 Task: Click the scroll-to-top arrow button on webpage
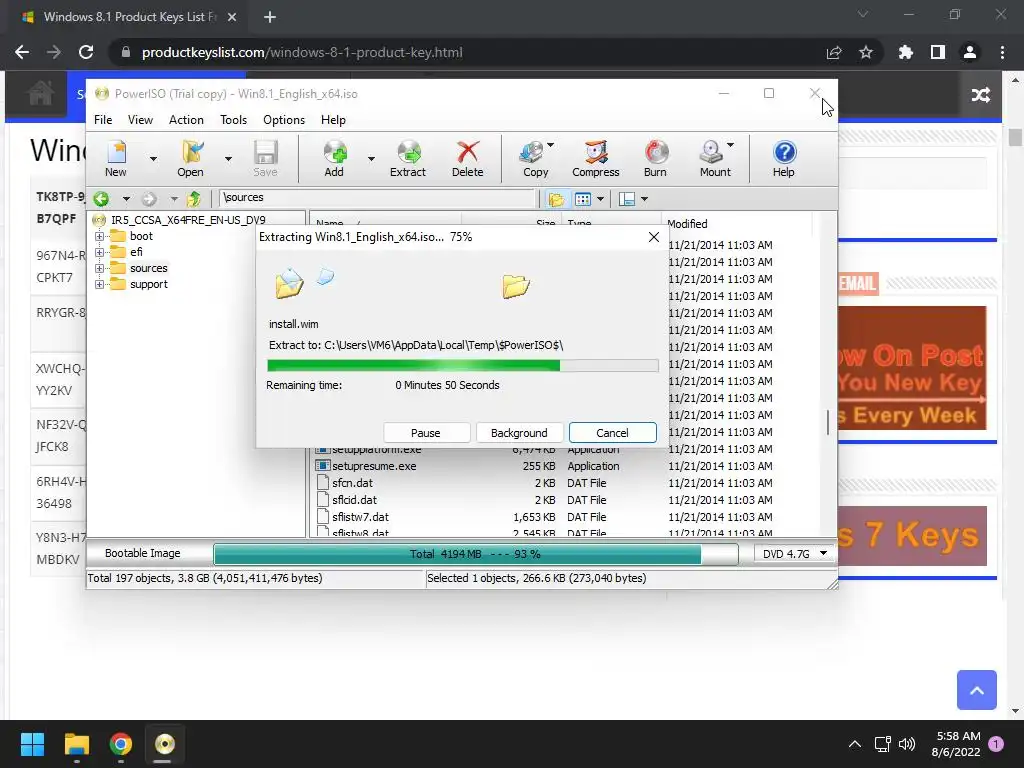(x=977, y=690)
